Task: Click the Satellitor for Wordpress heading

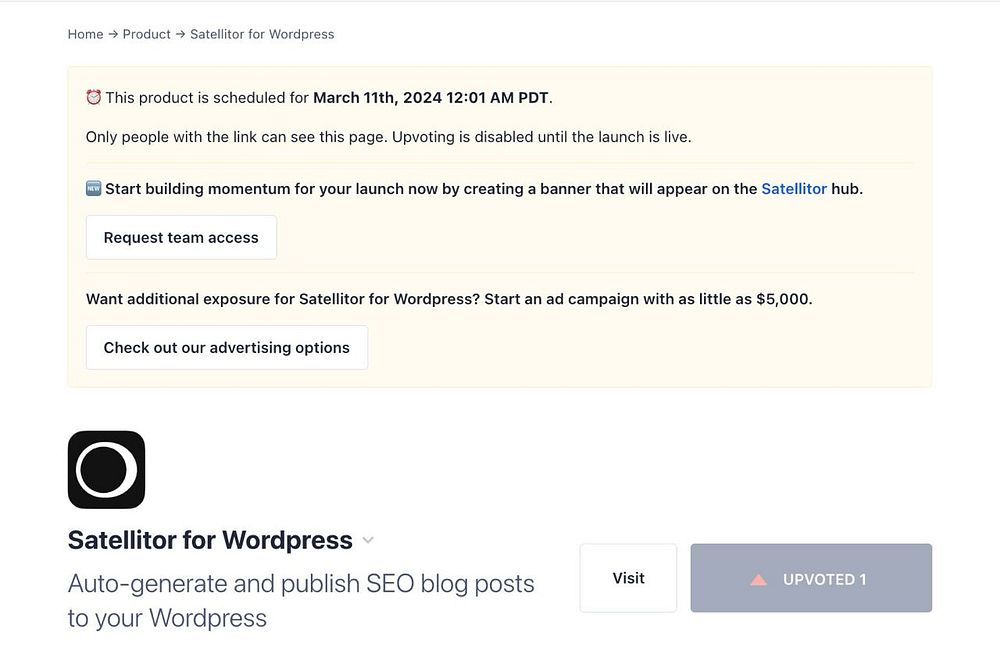Action: (x=210, y=540)
